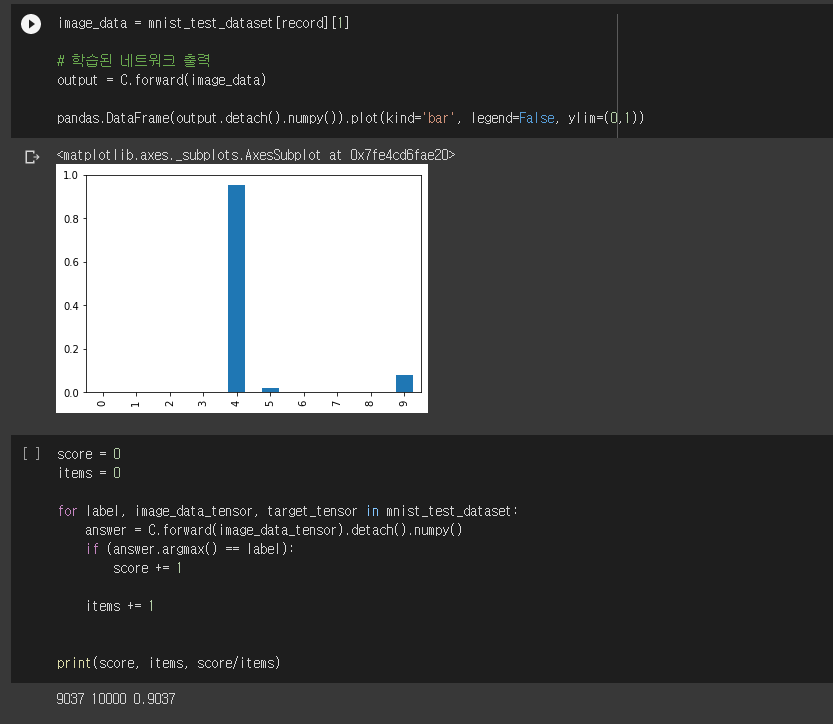Viewport: 833px width, 724px height.
Task: Click the x-axis tick label 2
Action: click(x=169, y=404)
